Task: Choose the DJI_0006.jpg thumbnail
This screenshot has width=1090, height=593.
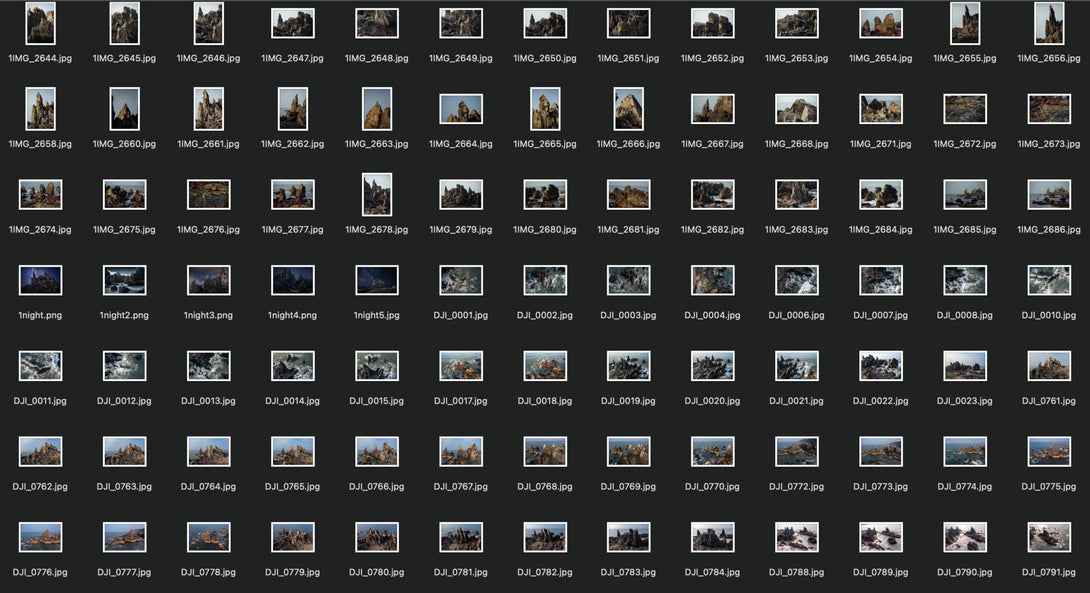Action: coord(797,280)
